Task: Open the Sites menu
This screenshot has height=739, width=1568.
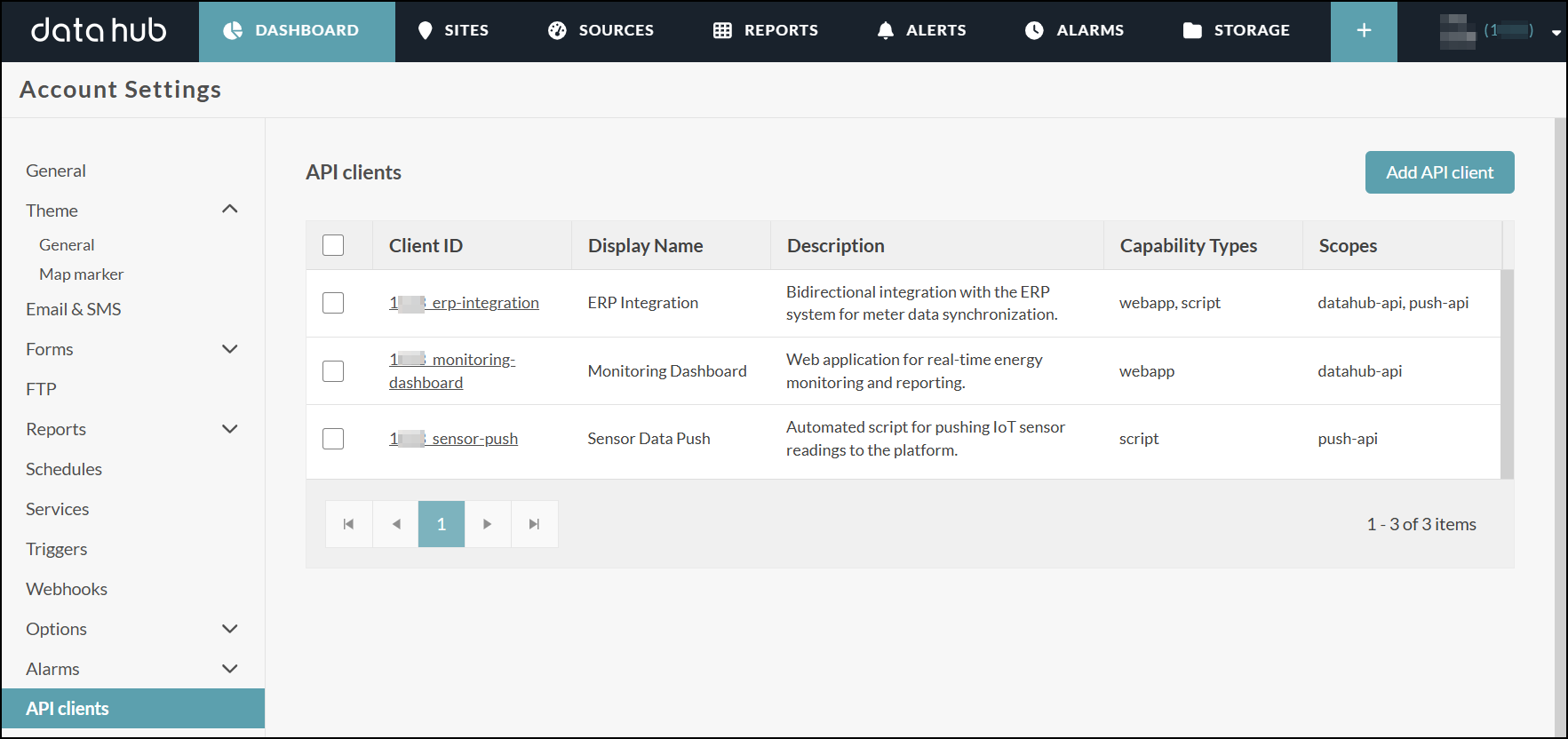Action: pos(453,31)
